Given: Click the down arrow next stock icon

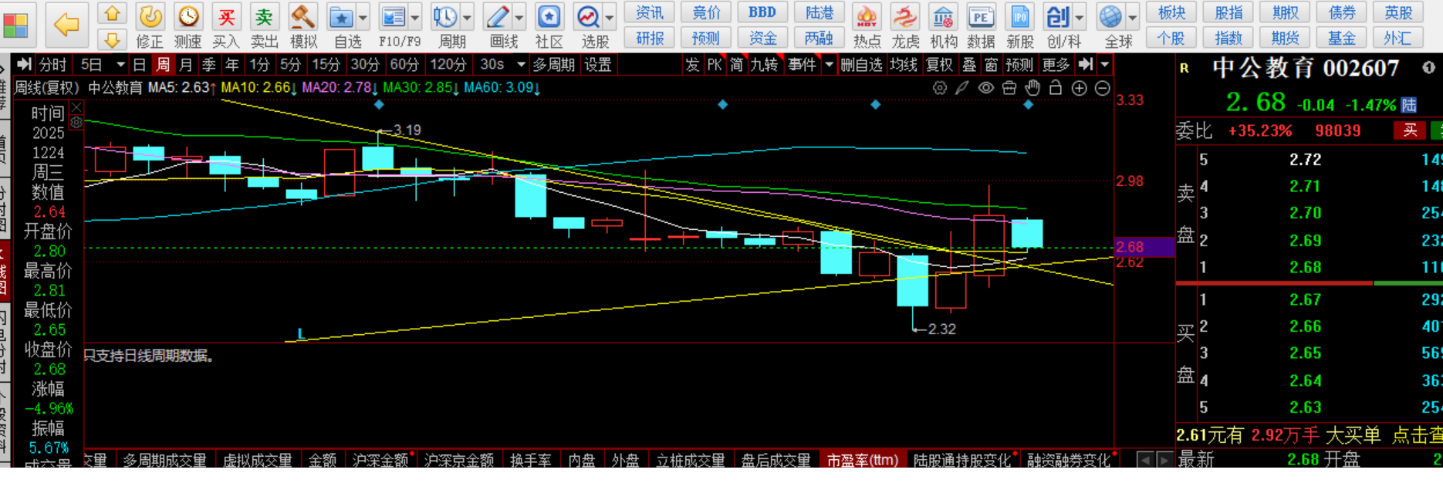Looking at the screenshot, I should click(113, 39).
